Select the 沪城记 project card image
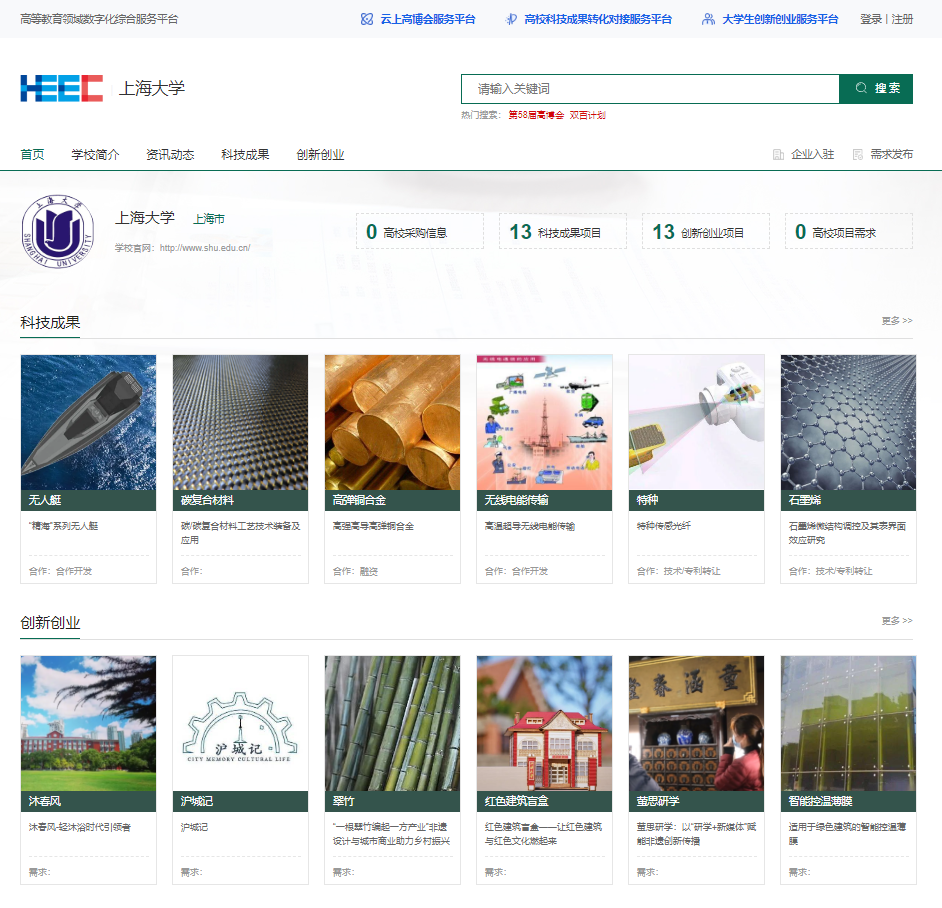 coord(240,723)
